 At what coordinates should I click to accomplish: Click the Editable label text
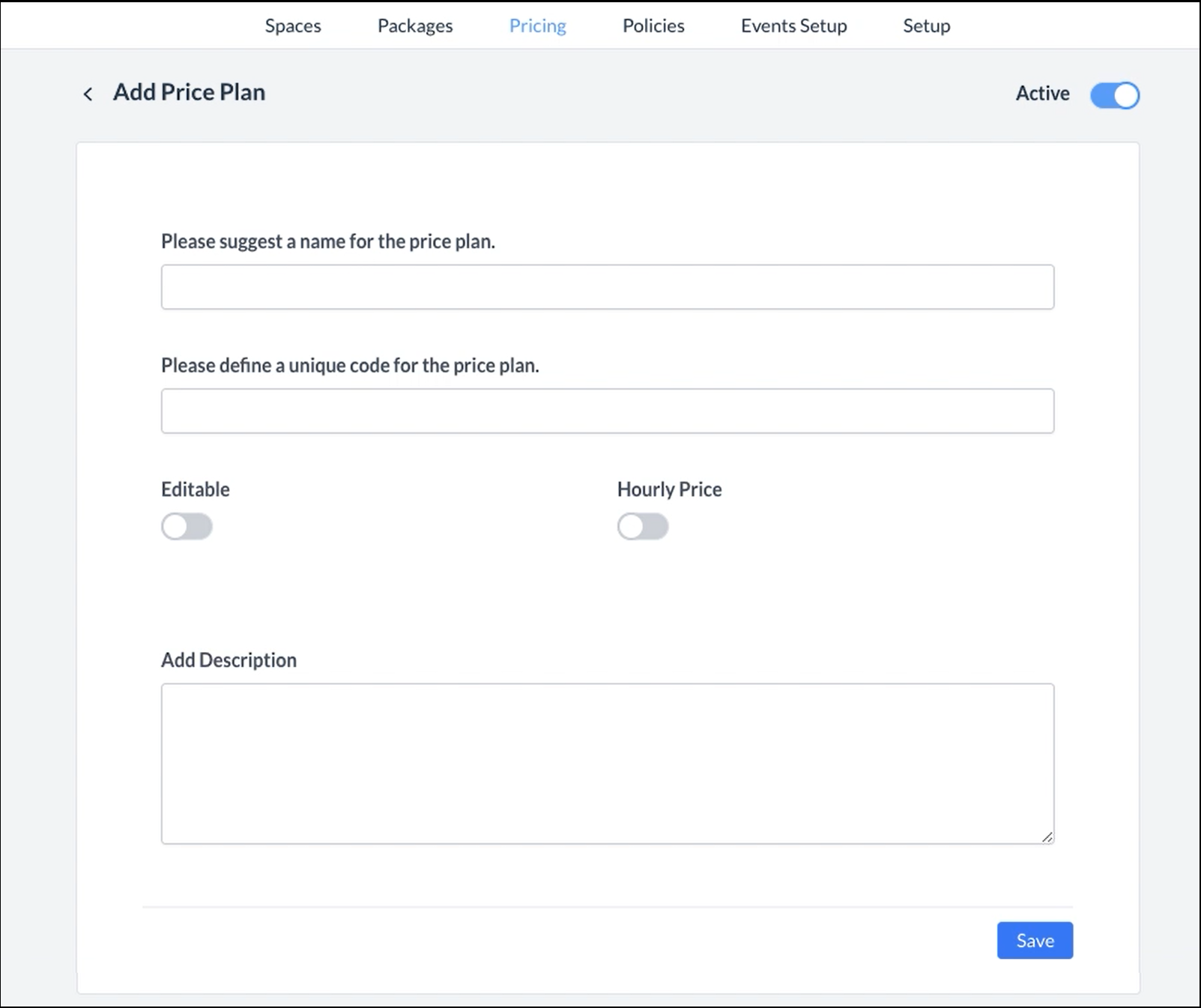[x=195, y=489]
